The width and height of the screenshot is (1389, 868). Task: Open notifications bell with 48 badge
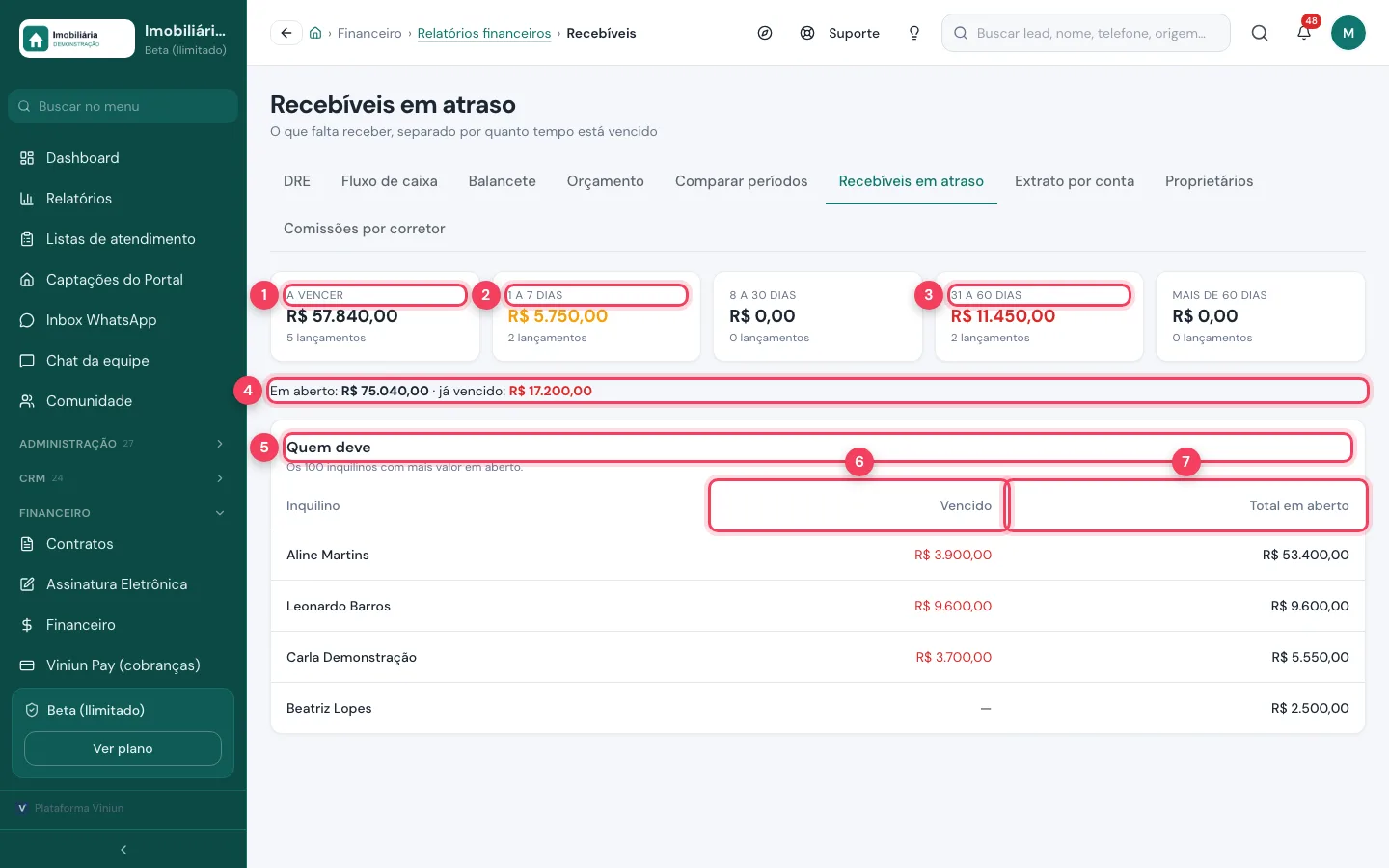[1304, 33]
